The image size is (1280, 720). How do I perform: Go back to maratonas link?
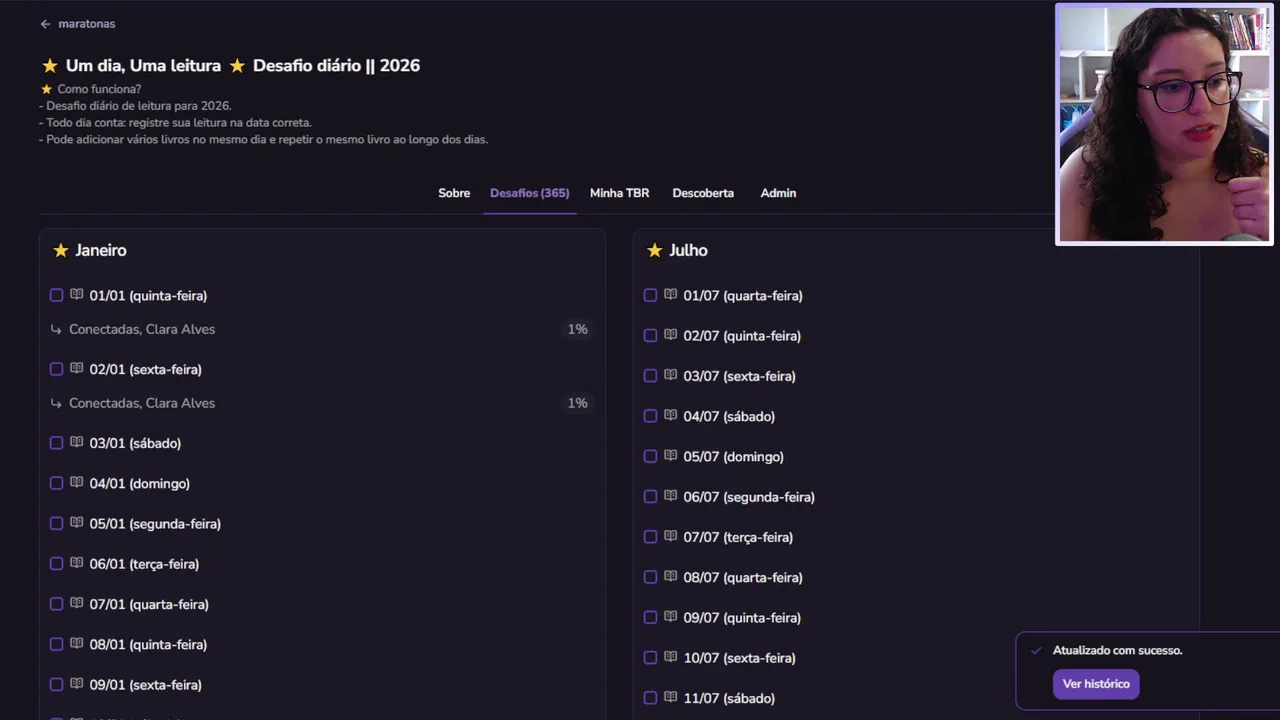pos(86,24)
